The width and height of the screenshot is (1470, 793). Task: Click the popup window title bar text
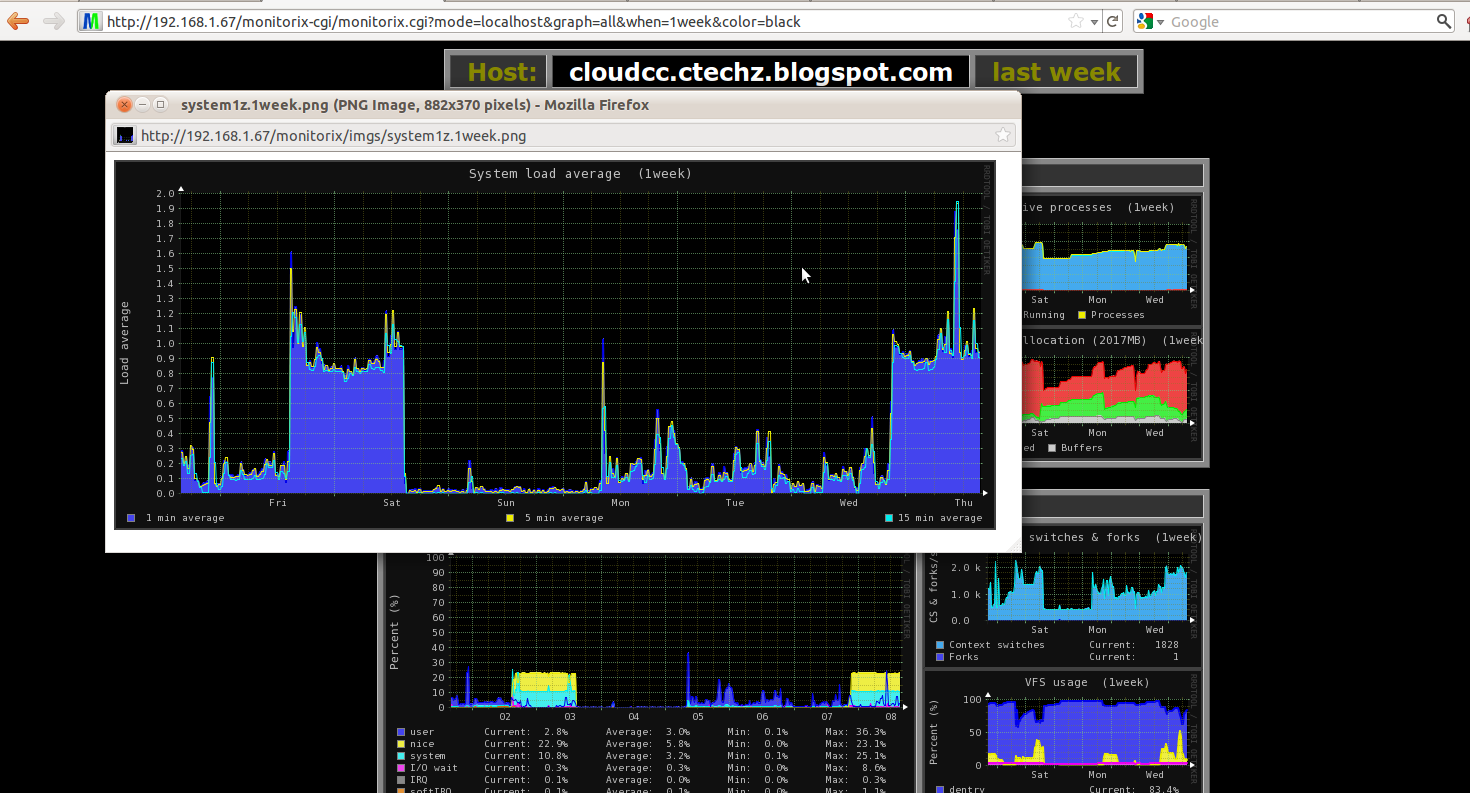click(415, 105)
